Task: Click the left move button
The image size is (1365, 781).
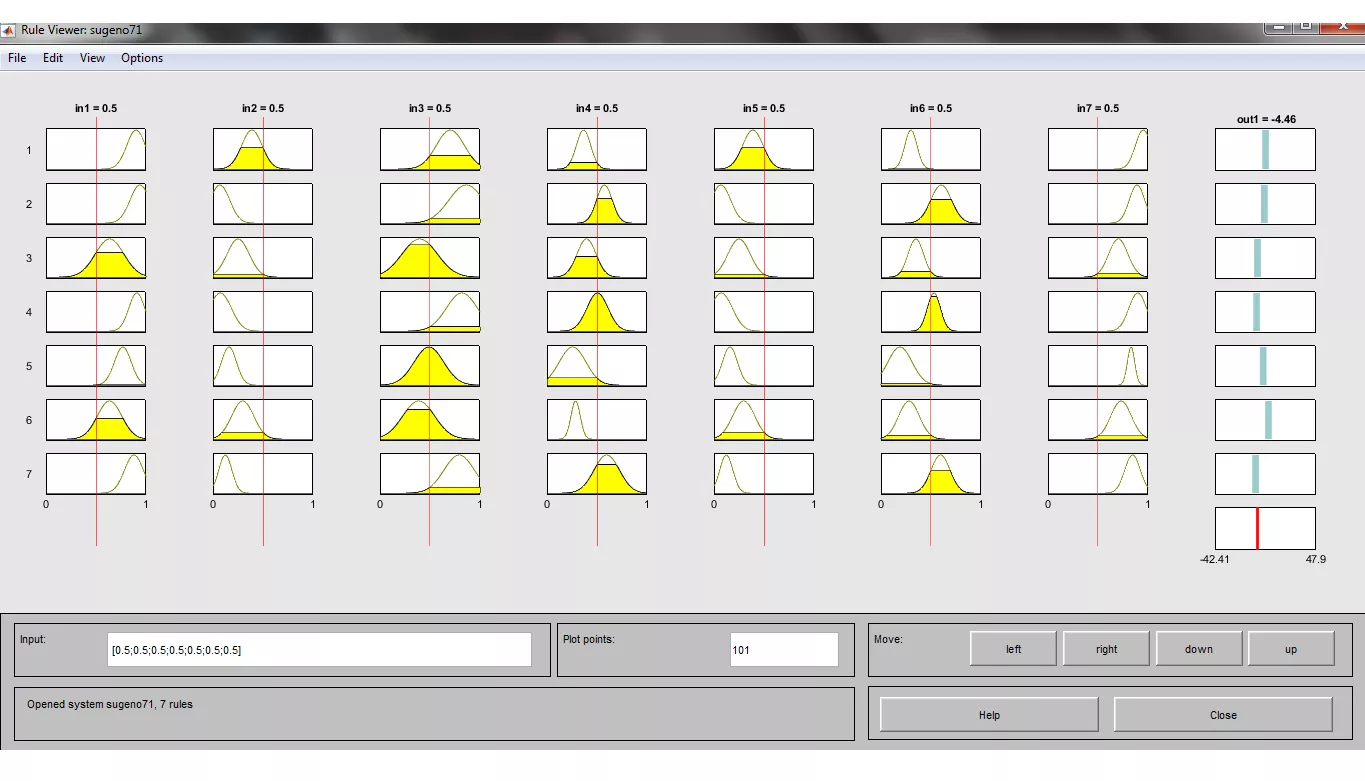Action: point(1013,649)
